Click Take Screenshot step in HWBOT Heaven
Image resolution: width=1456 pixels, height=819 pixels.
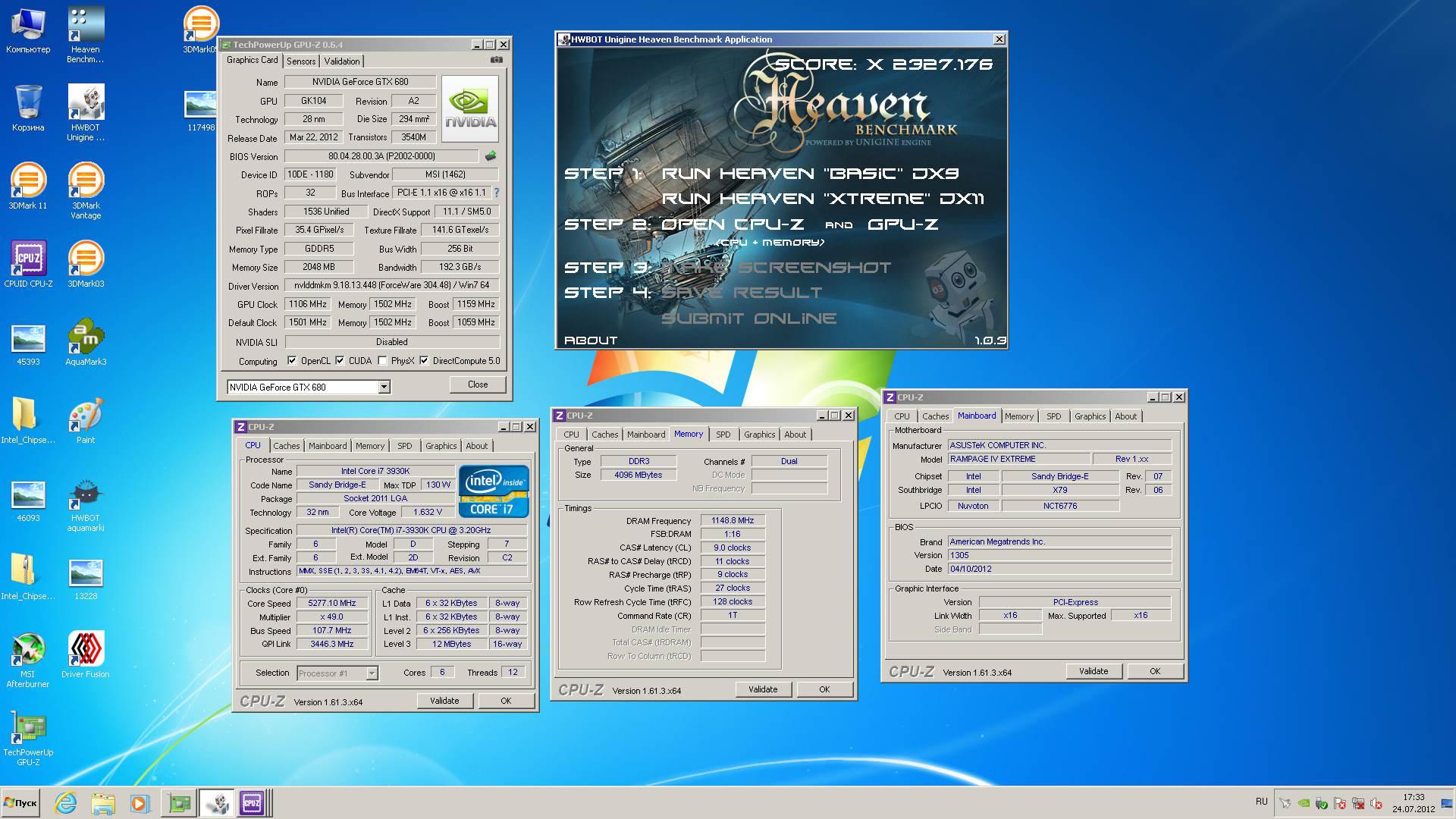pyautogui.click(x=776, y=268)
